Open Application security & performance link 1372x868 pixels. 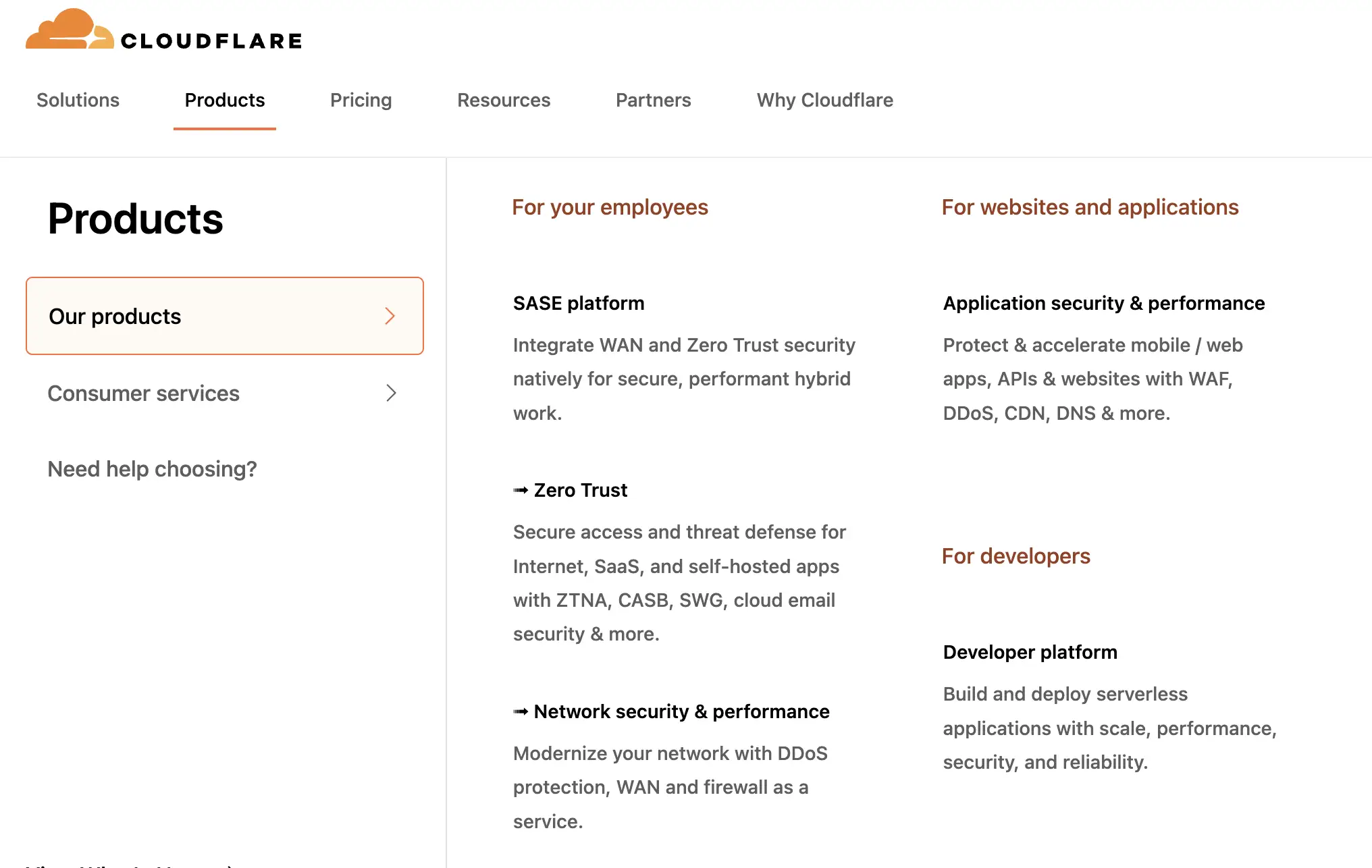[x=1103, y=303]
